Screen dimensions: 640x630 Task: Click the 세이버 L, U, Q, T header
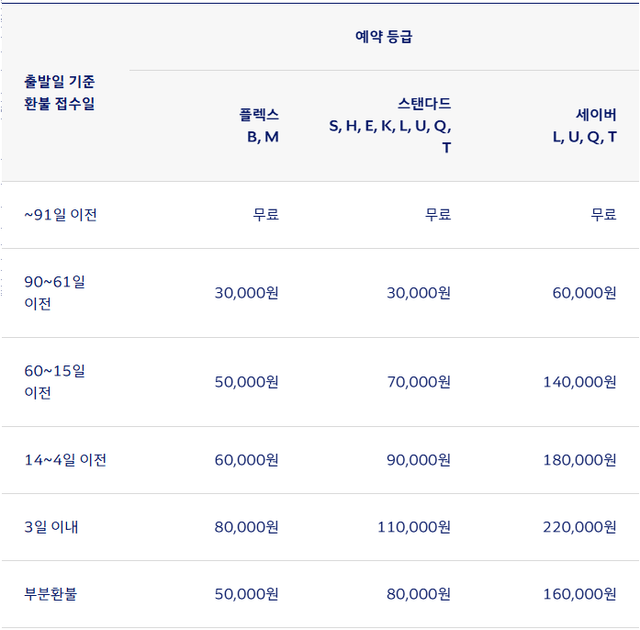[x=585, y=125]
